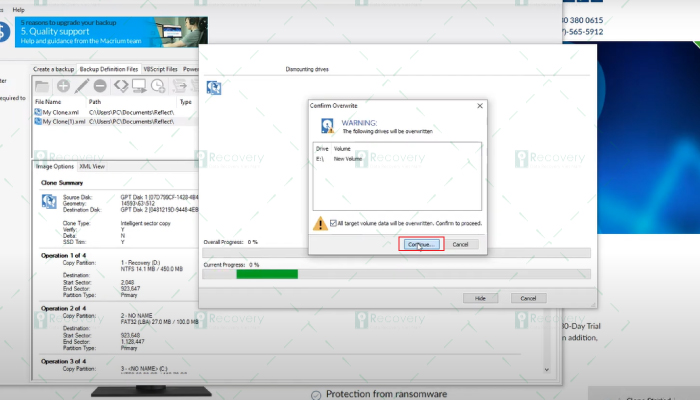700x400 pixels.
Task: Click the clone icon in progress window
Action: click(214, 88)
